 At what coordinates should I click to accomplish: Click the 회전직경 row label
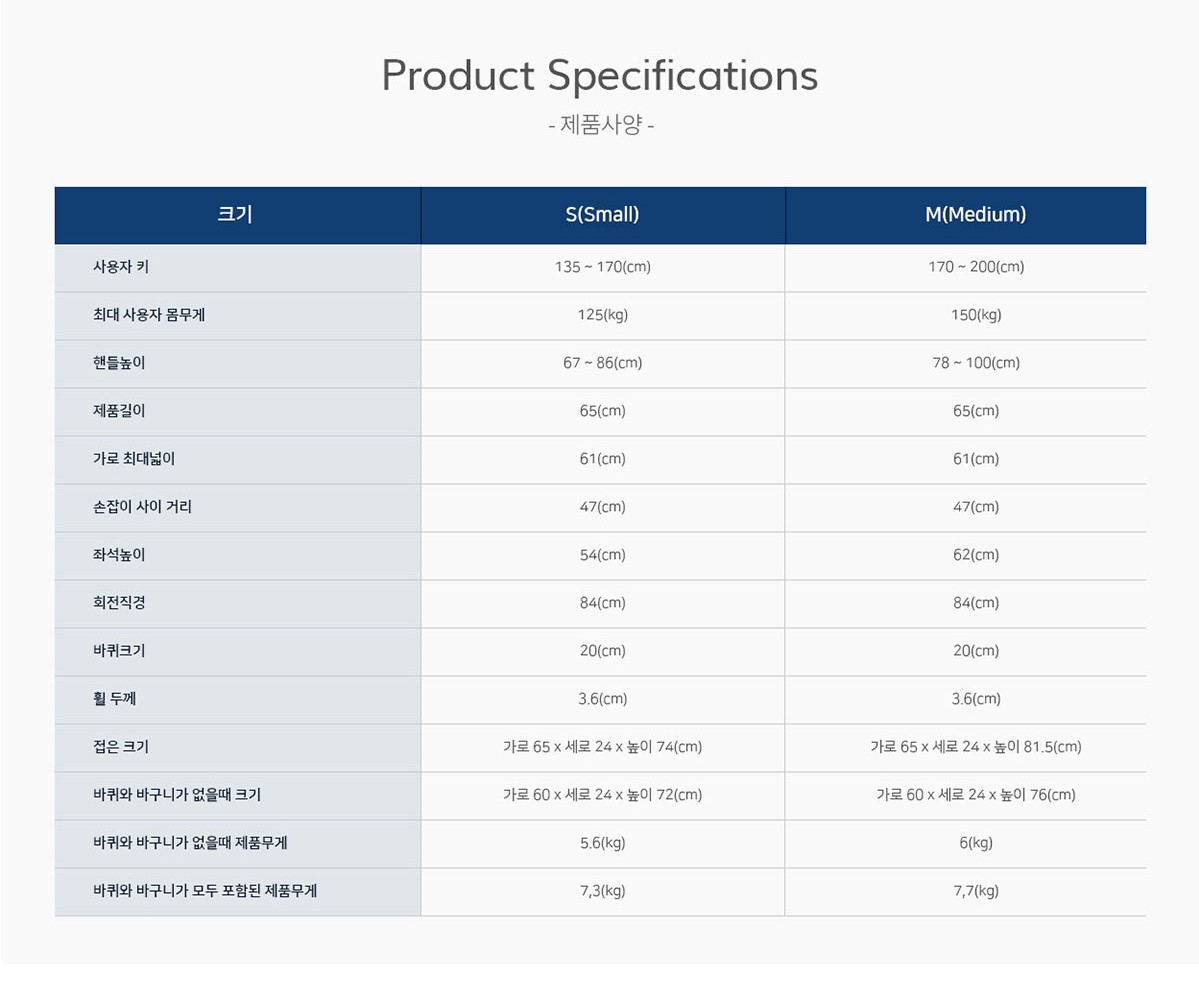[x=119, y=603]
